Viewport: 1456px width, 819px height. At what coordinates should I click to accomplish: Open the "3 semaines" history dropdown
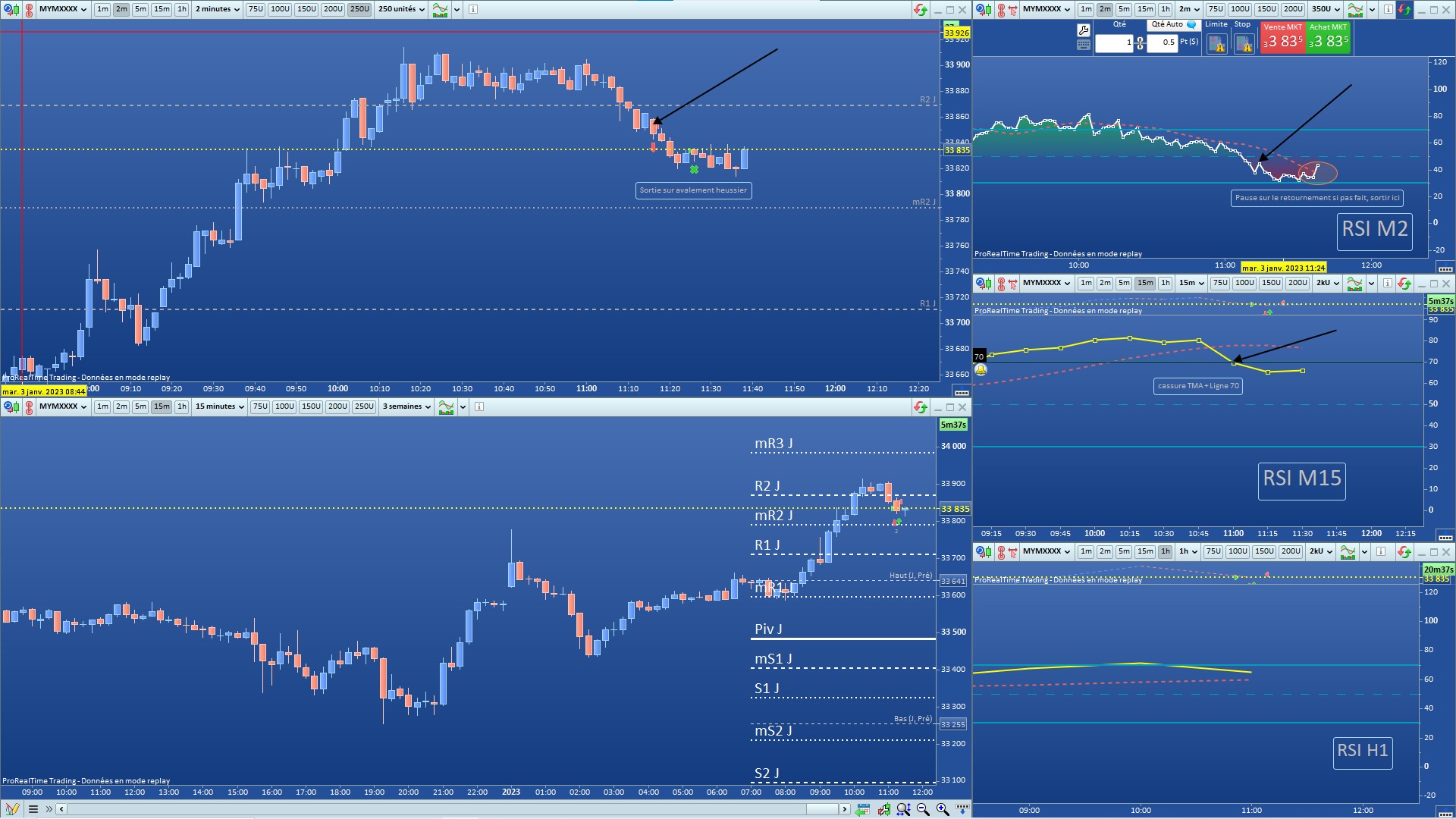pyautogui.click(x=406, y=407)
